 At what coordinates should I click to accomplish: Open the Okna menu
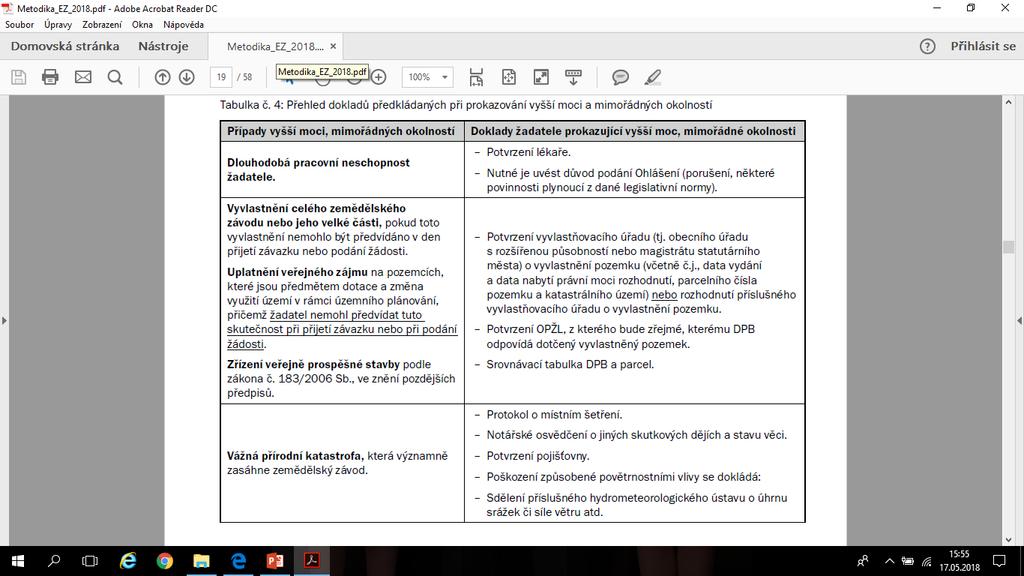142,25
